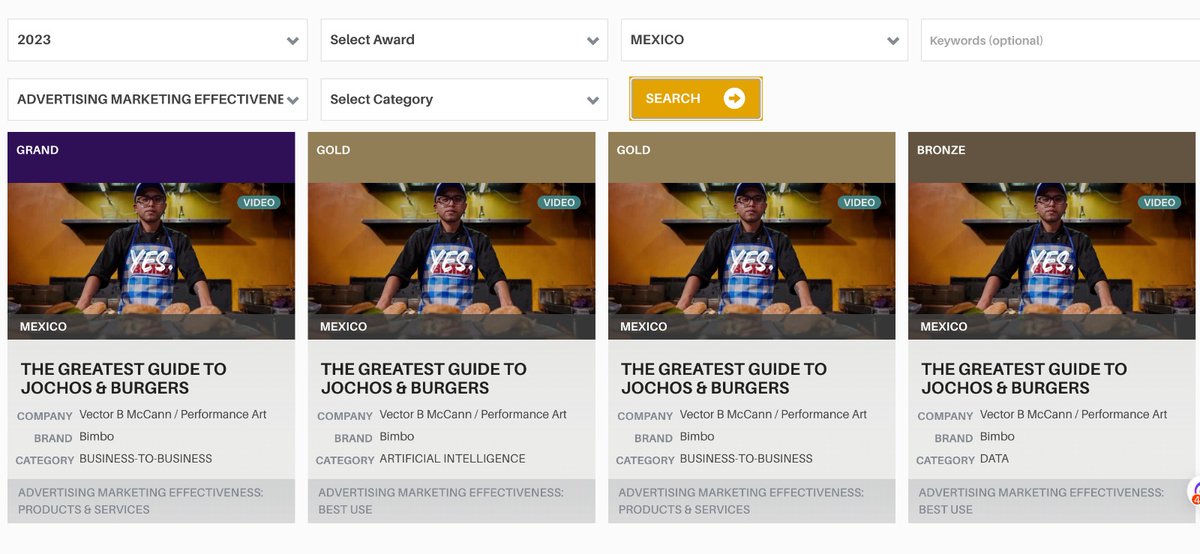Click the SEARCH button
The width and height of the screenshot is (1200, 554).
696,98
